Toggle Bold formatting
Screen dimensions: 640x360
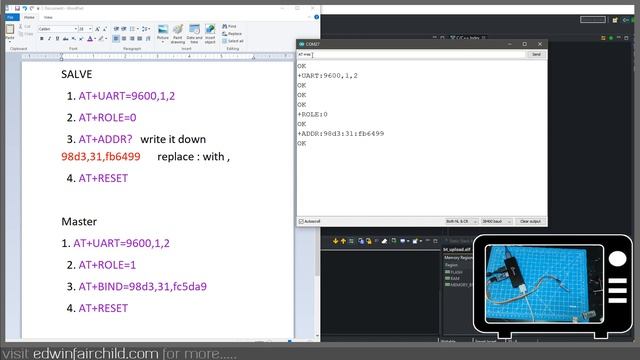tap(42, 39)
